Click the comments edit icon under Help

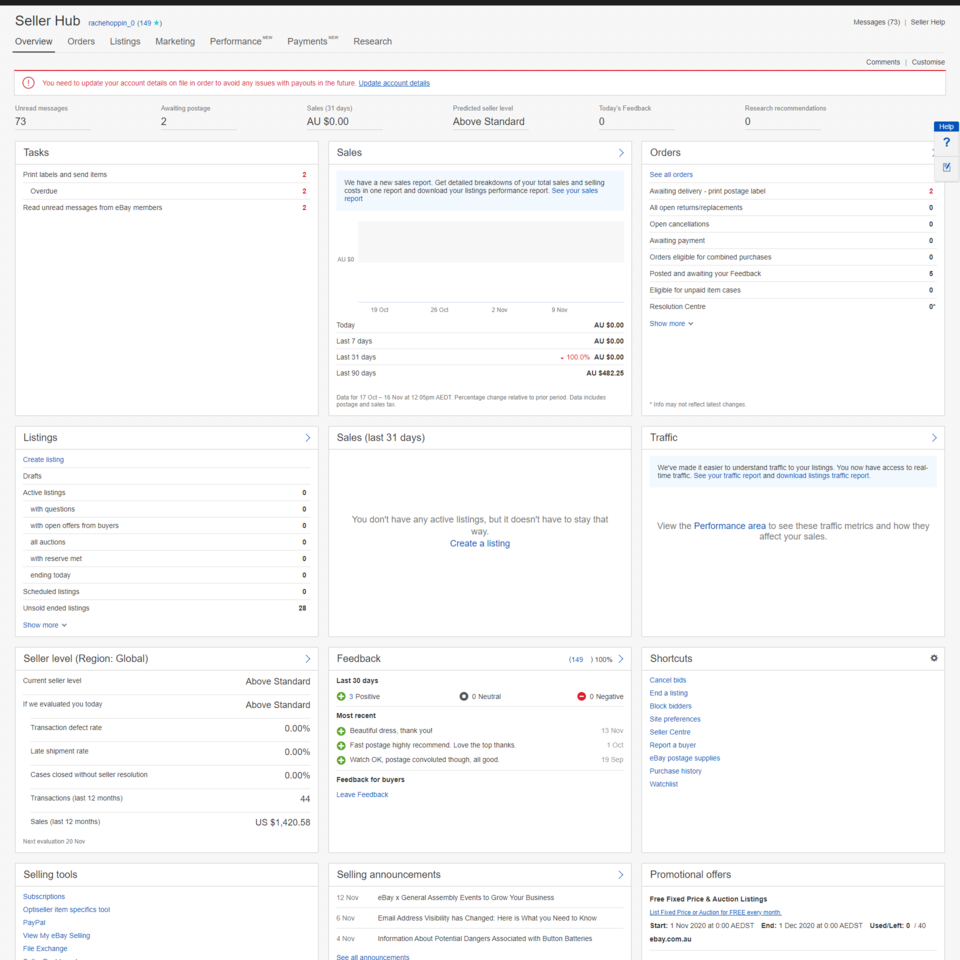tap(947, 167)
